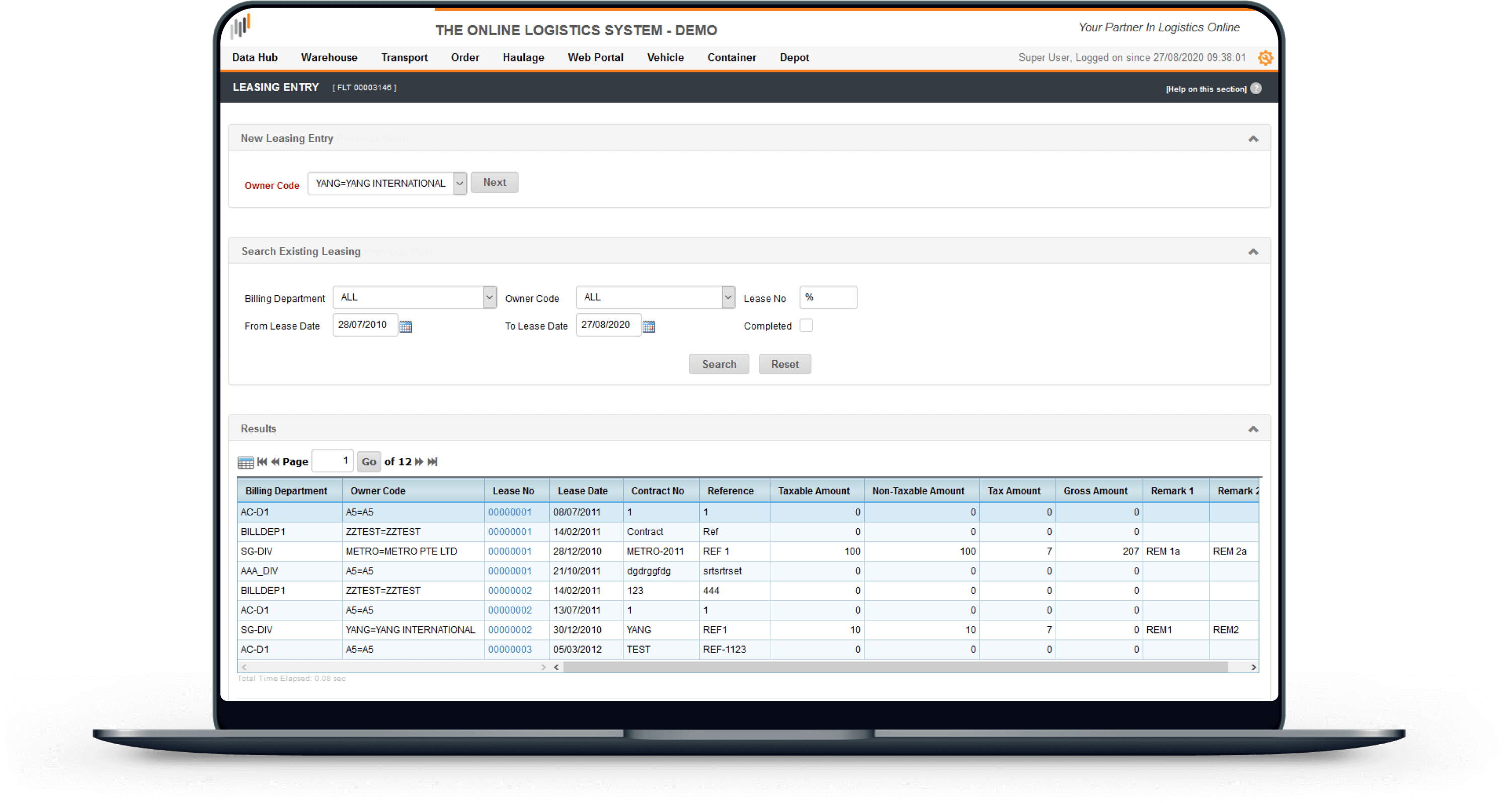Click the Lease No input field

click(x=828, y=298)
